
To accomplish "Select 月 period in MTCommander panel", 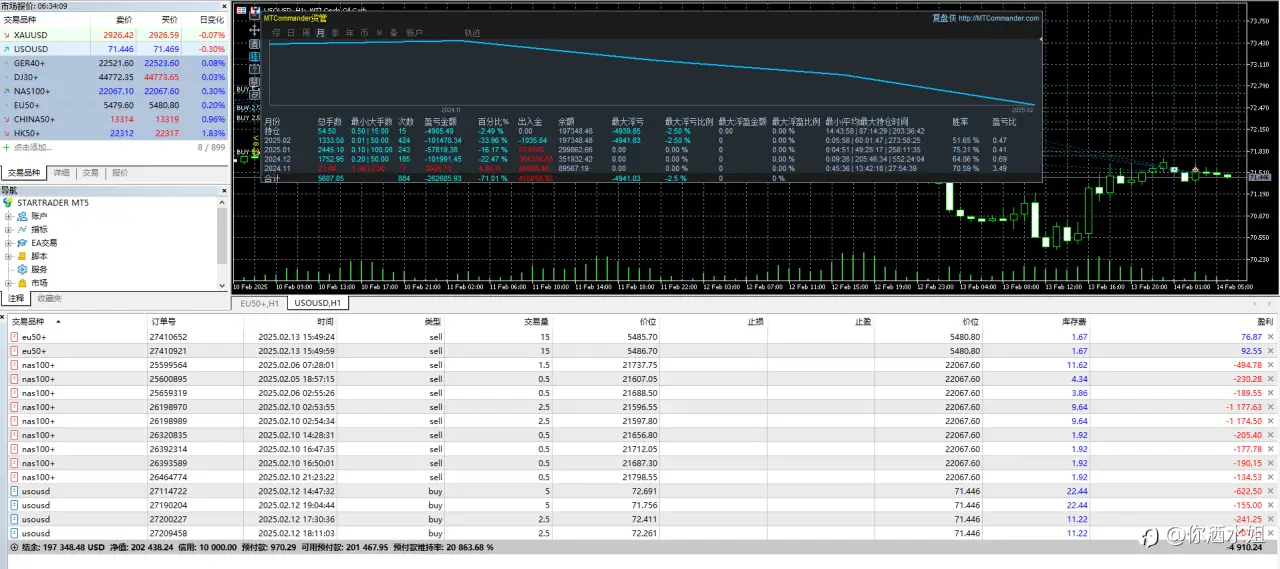I will (320, 33).
